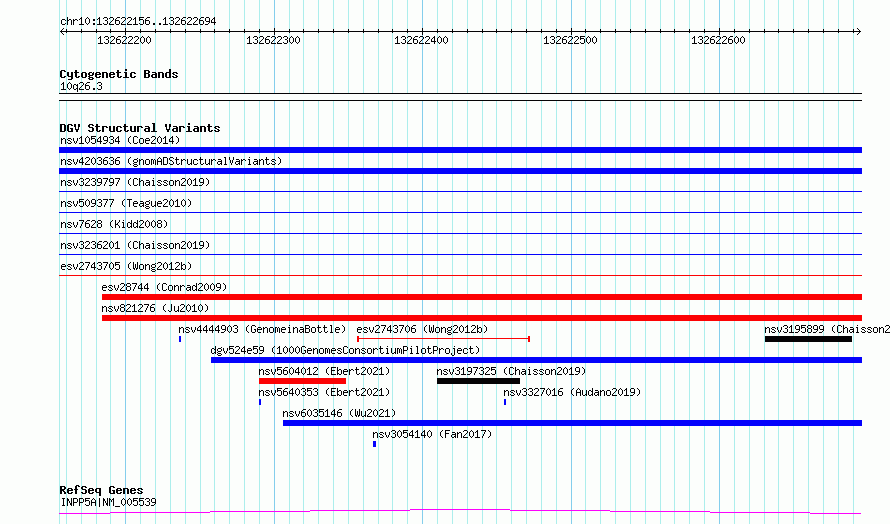This screenshot has height=524, width=890.
Task: Click the thick blue bar under nsv4203636
Action: point(460,171)
